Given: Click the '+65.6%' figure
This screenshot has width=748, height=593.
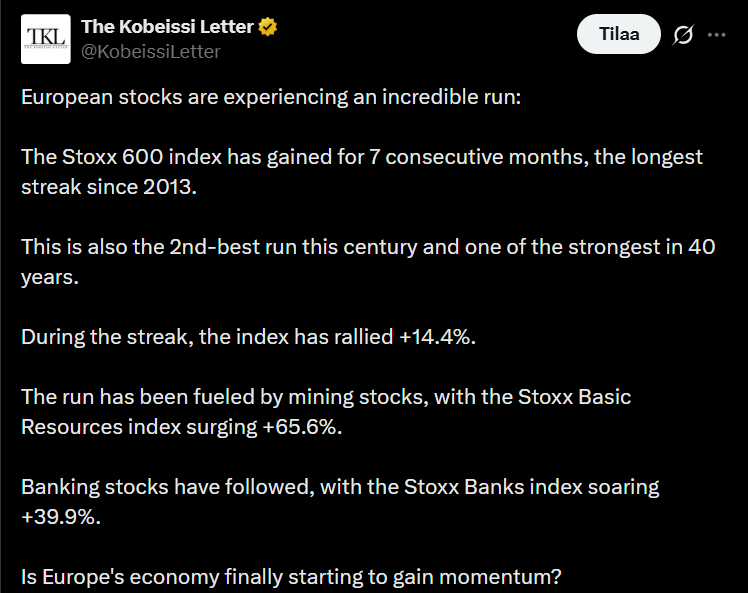Looking at the screenshot, I should click(x=300, y=425).
